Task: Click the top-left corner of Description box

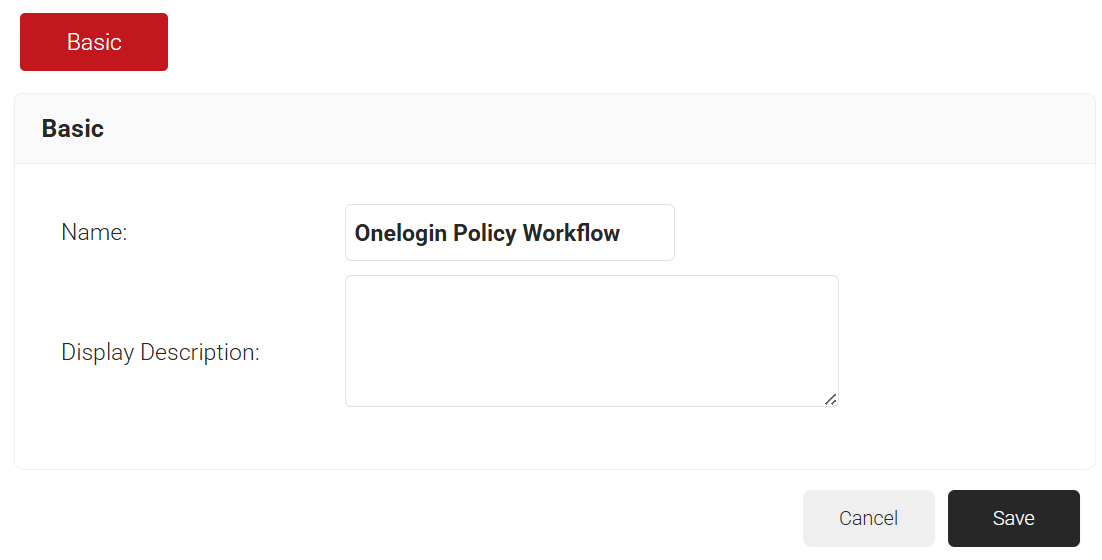Action: click(x=352, y=282)
